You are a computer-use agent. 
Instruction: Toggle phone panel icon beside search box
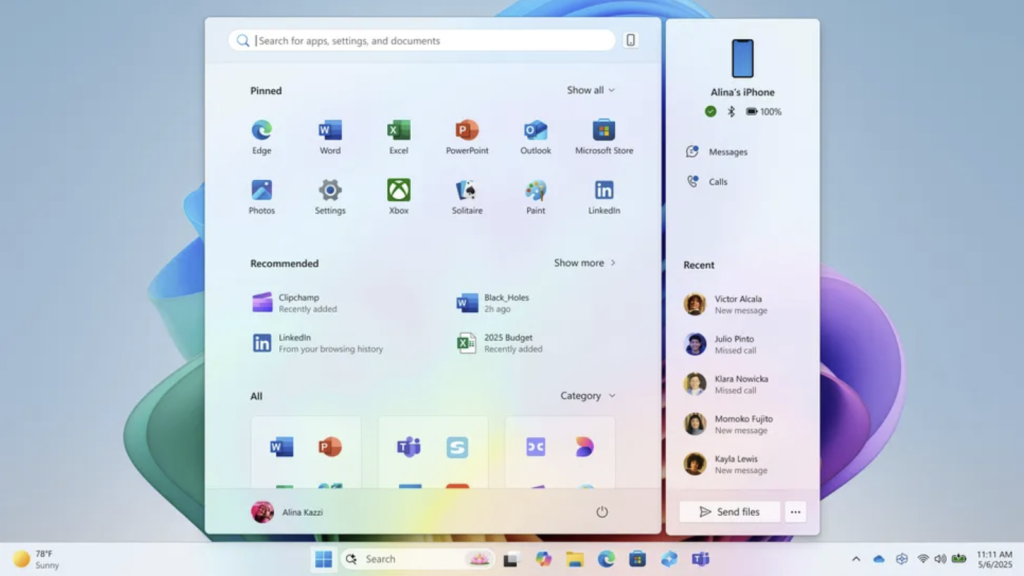point(630,40)
